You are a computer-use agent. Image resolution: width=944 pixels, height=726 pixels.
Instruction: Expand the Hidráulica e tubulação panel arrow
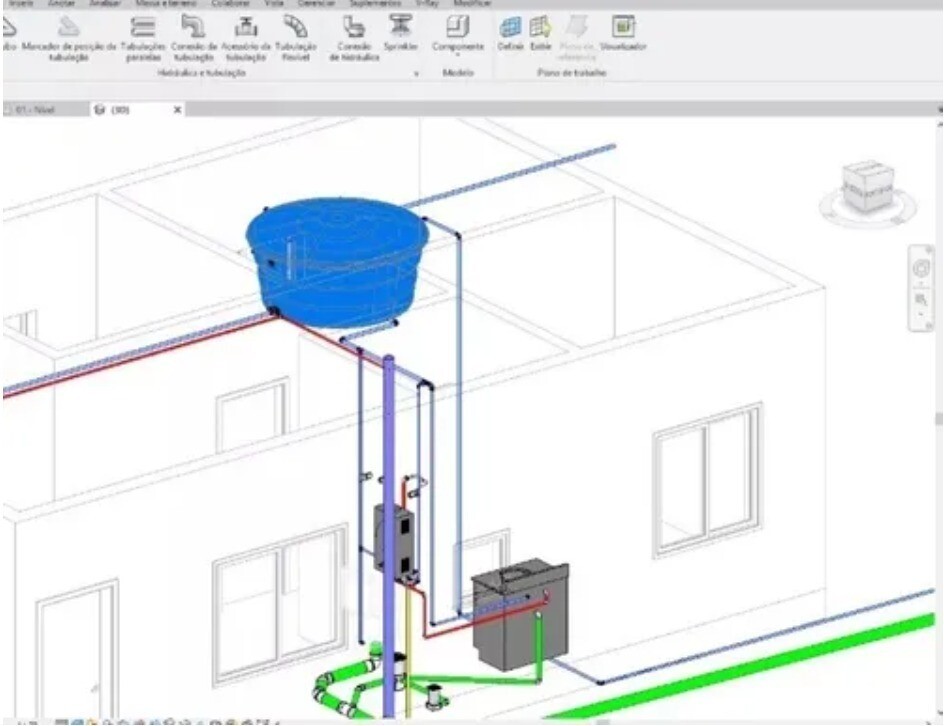pyautogui.click(x=416, y=74)
